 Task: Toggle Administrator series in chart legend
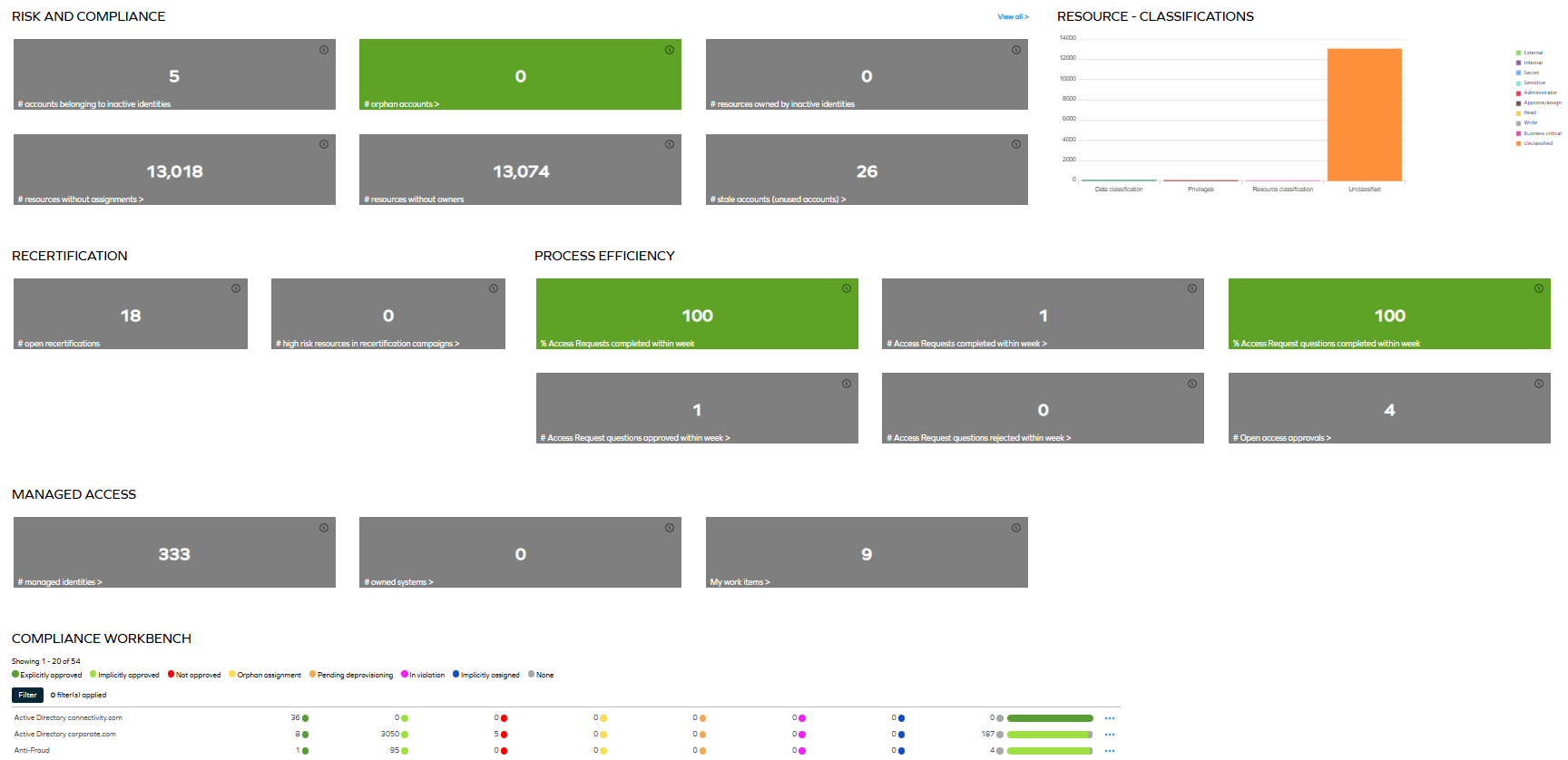click(1539, 93)
